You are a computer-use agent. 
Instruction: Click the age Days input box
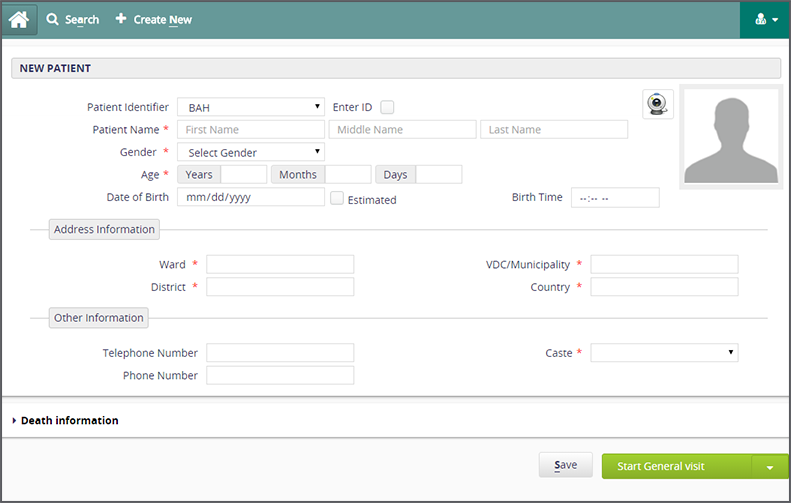coord(439,175)
